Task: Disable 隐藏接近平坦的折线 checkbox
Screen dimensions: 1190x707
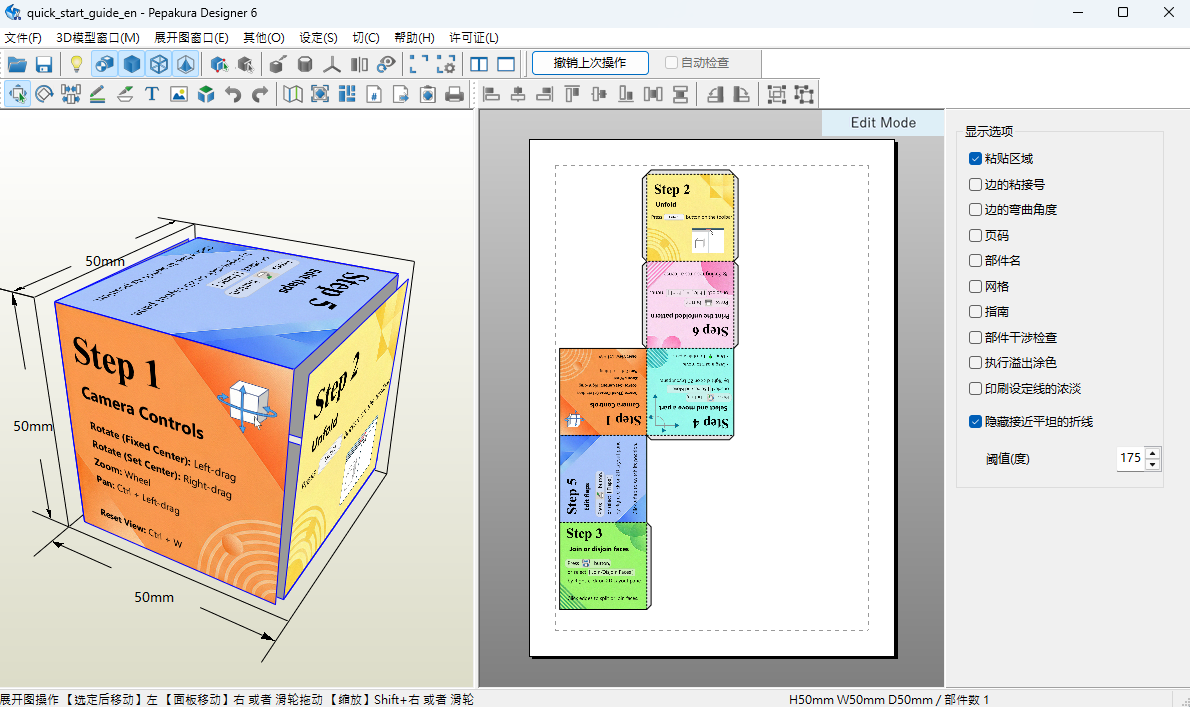Action: coord(975,421)
